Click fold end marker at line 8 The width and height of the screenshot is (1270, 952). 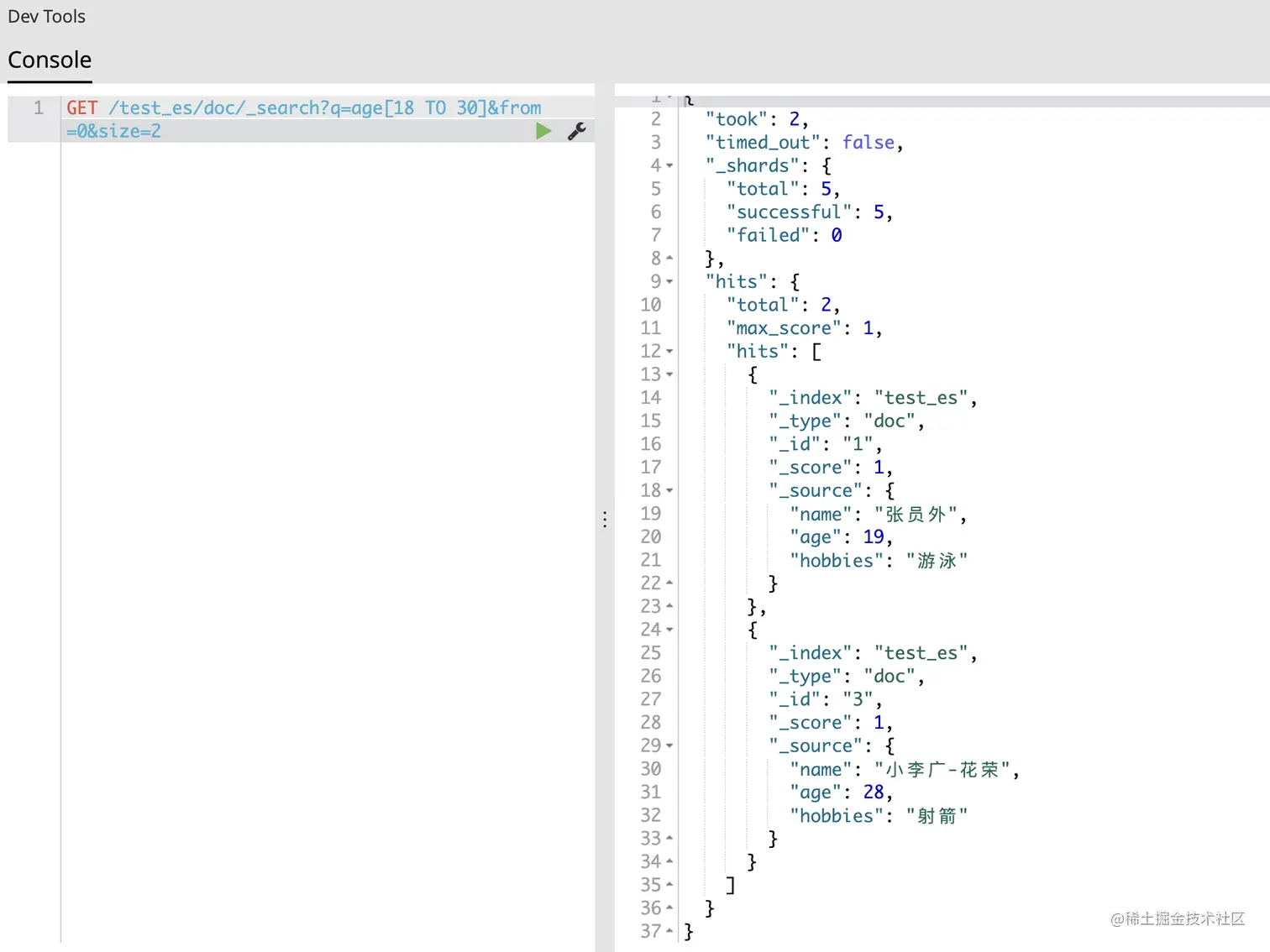tap(669, 258)
